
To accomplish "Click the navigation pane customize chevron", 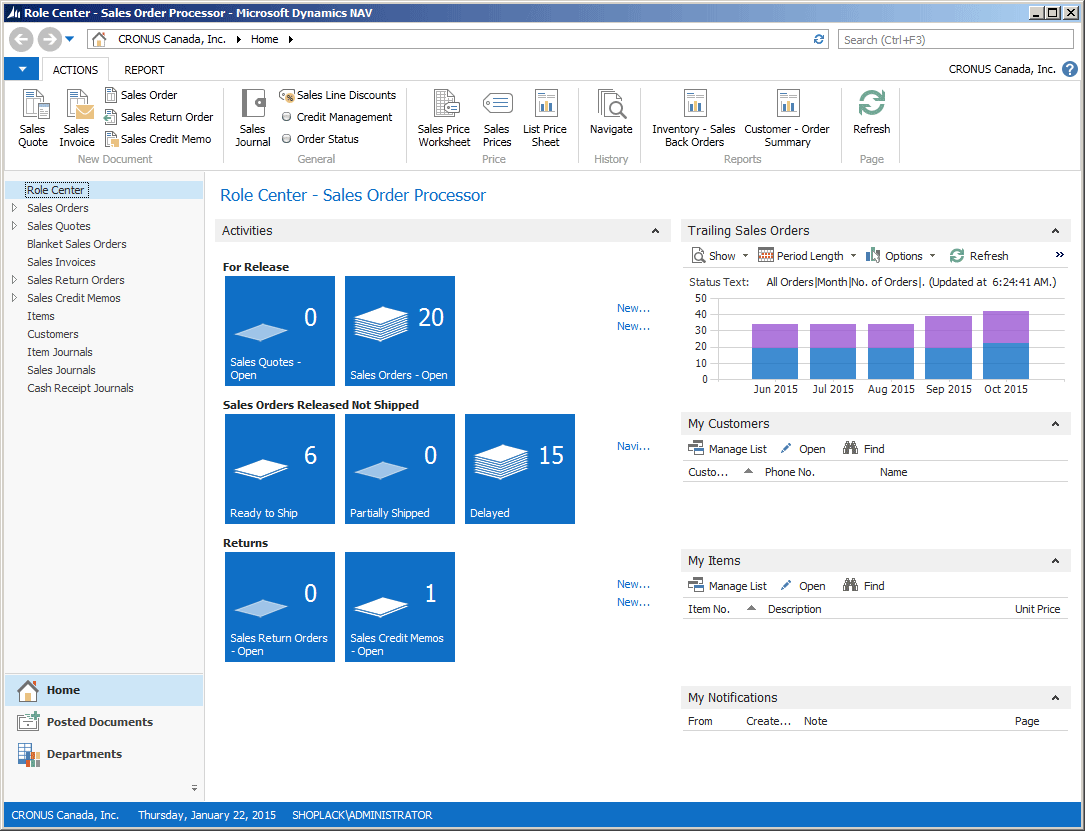I will coord(194,788).
